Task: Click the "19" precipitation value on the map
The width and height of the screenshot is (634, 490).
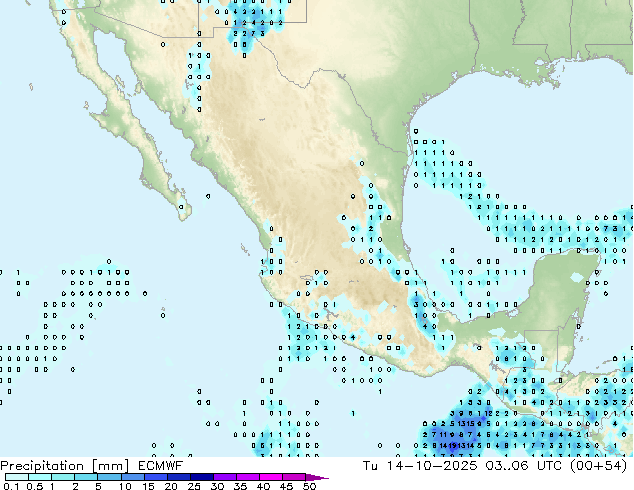Action: click(x=453, y=446)
